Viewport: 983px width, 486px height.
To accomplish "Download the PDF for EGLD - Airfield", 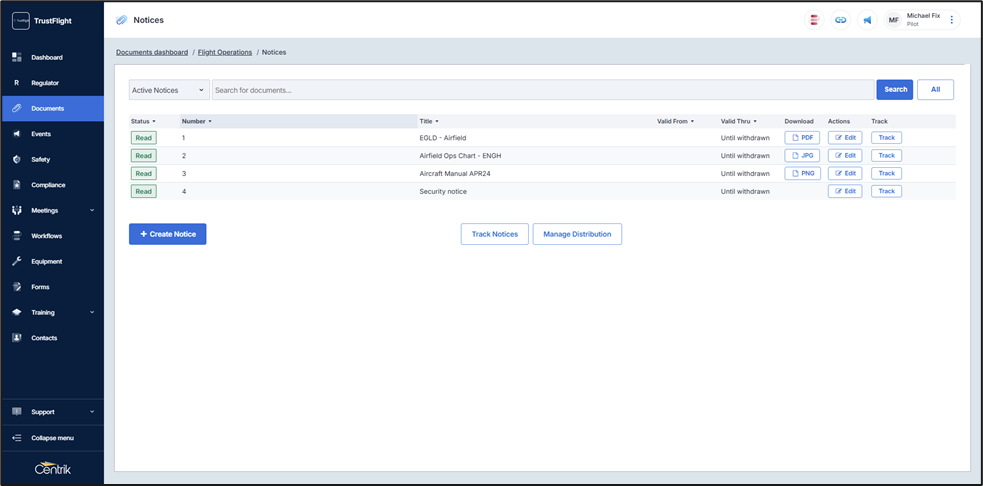I will 802,138.
